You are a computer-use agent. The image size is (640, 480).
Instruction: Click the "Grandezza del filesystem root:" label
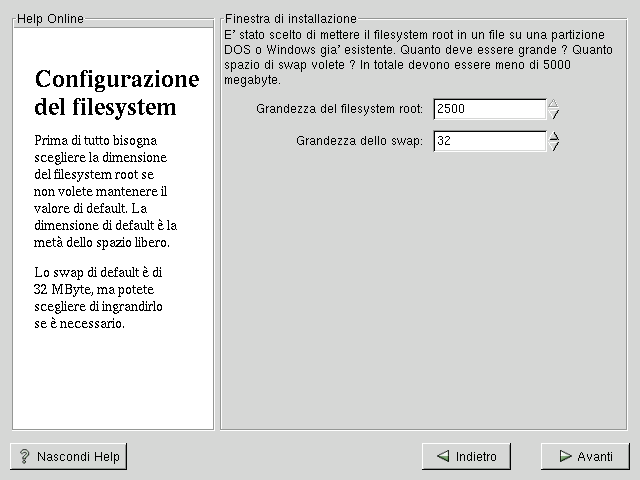pyautogui.click(x=340, y=109)
